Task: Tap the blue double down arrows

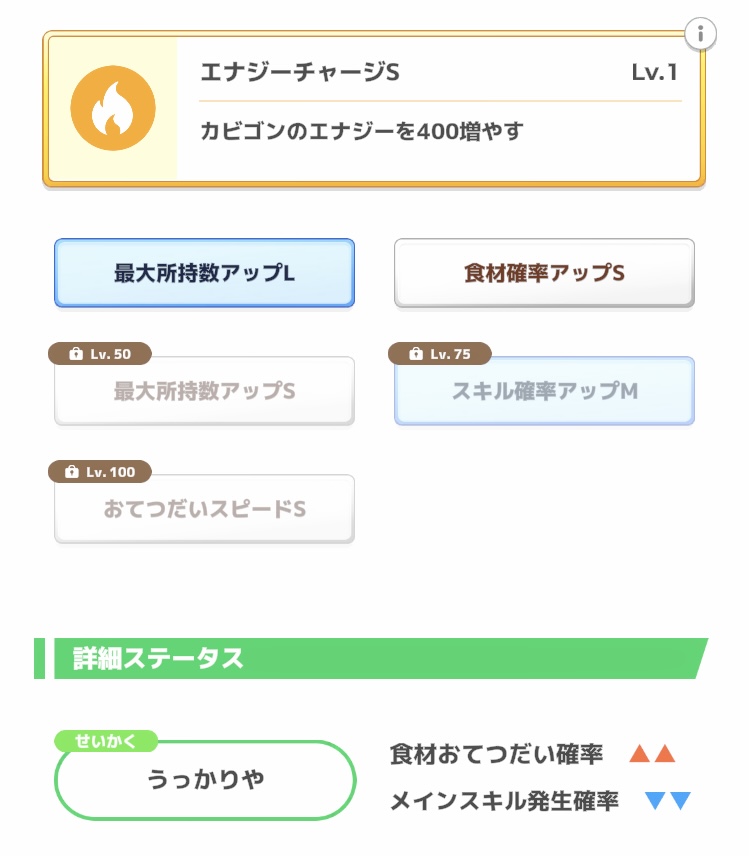Action: pos(668,800)
